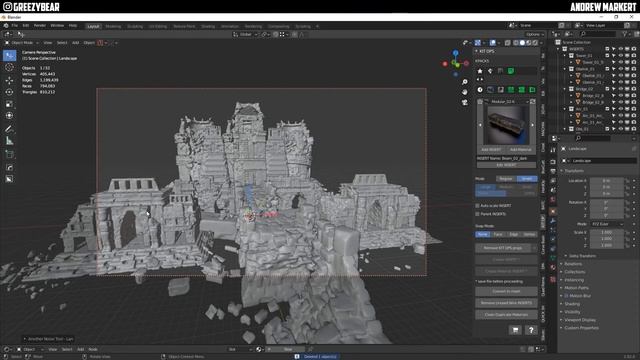Open the Edit menu
The image size is (640, 360).
click(x=26, y=25)
